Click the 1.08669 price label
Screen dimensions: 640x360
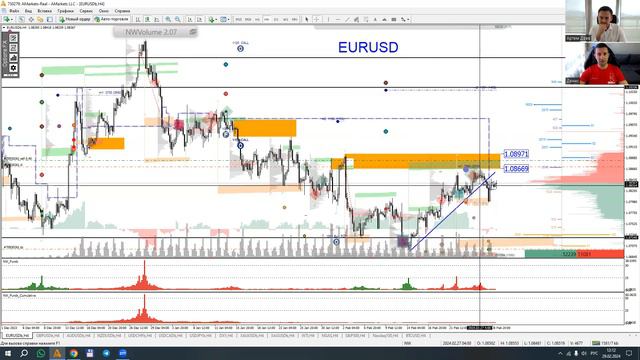coord(516,168)
